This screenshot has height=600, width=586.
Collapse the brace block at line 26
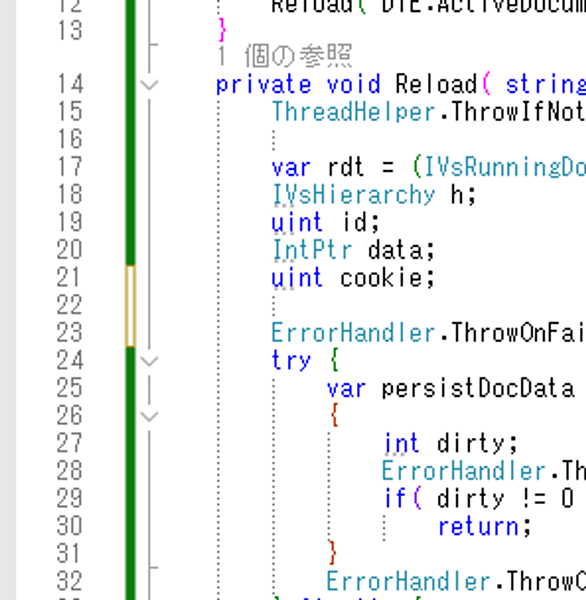pos(149,416)
